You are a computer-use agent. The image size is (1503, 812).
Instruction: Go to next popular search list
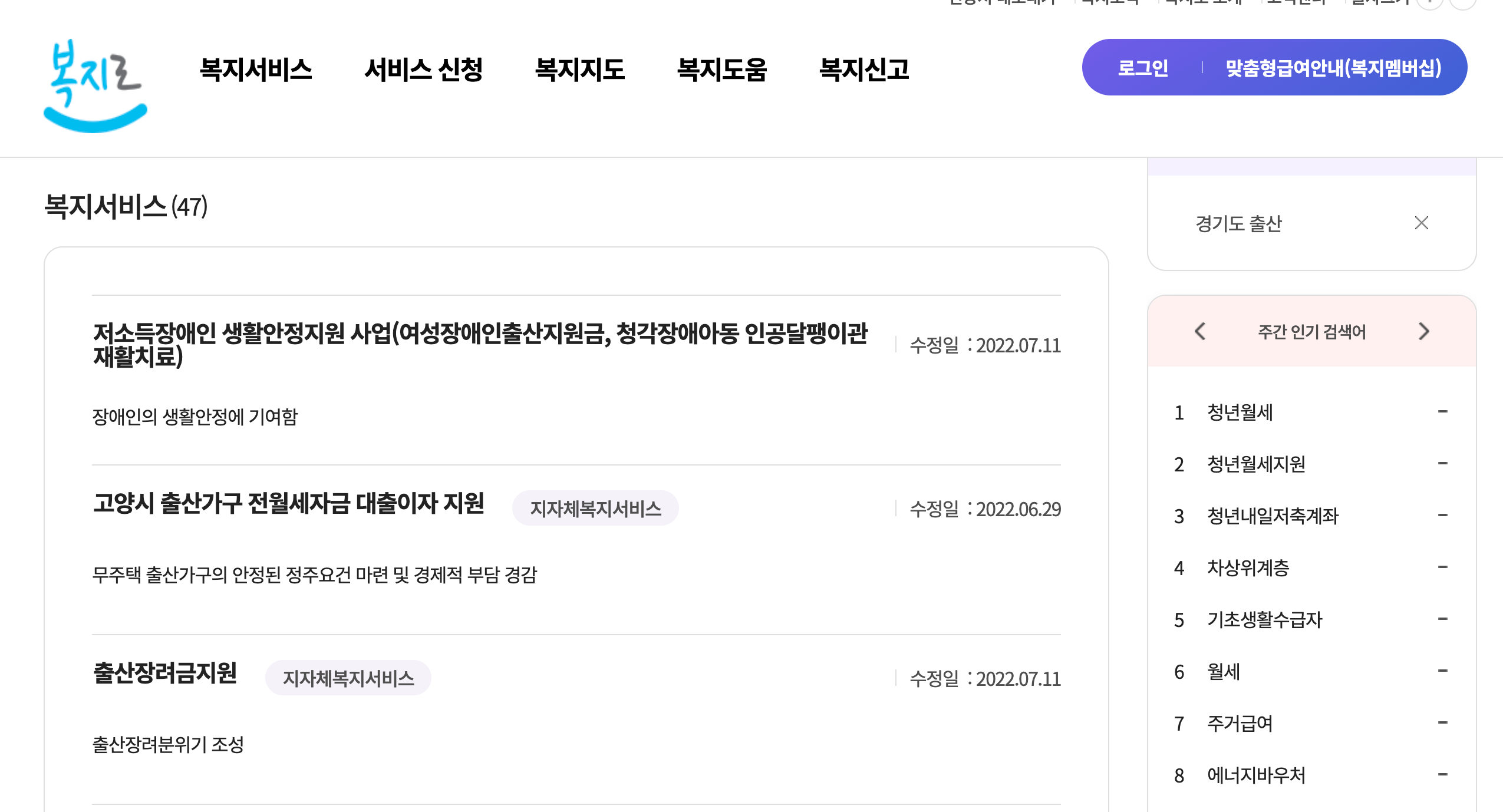pyautogui.click(x=1423, y=331)
